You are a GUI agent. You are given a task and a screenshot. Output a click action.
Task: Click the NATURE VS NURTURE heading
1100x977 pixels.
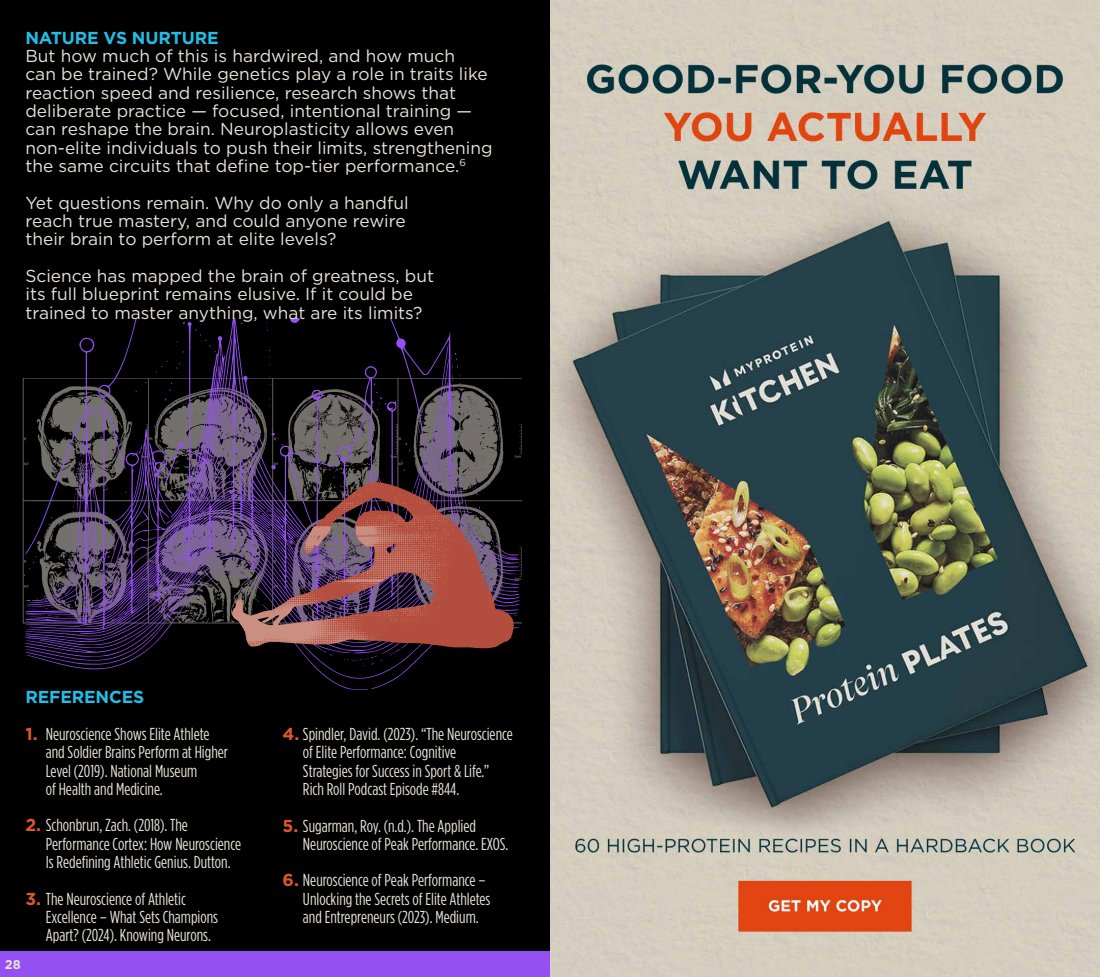(121, 38)
